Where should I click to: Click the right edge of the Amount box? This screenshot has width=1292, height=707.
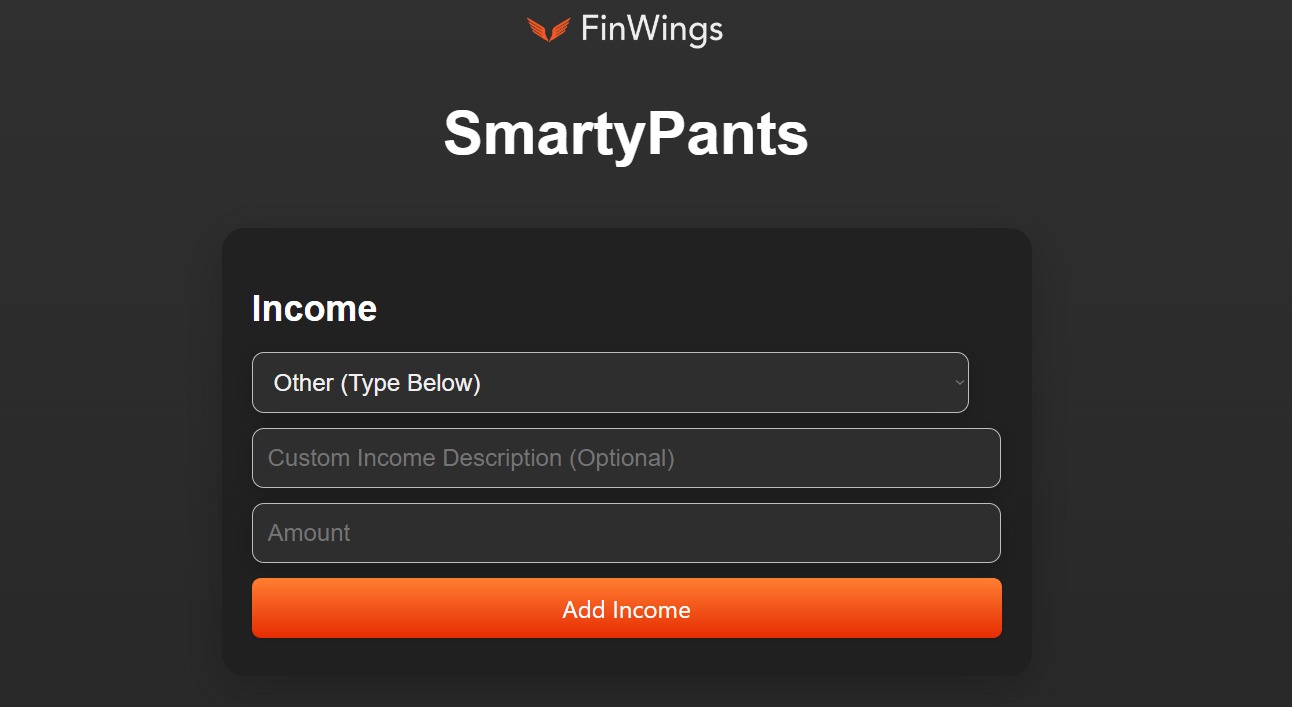point(993,533)
